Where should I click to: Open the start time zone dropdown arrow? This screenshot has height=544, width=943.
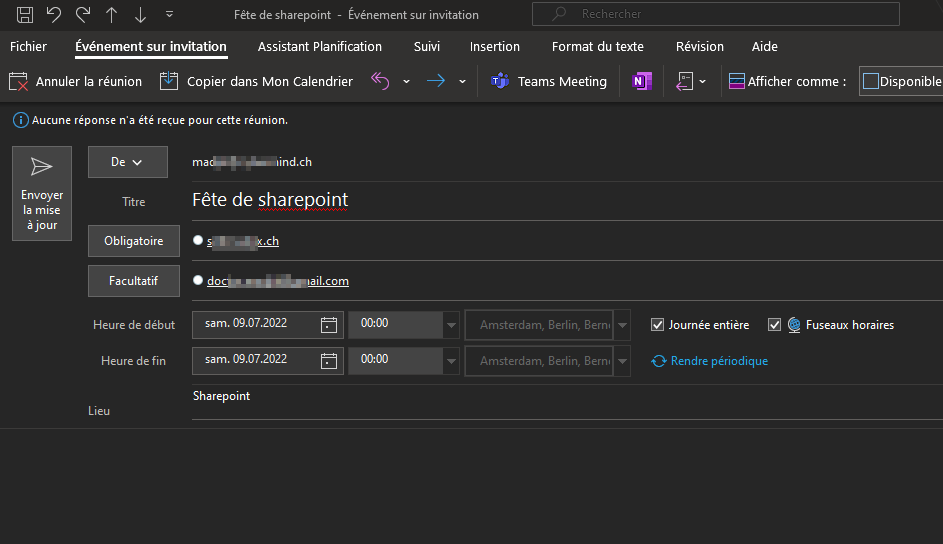(623, 325)
